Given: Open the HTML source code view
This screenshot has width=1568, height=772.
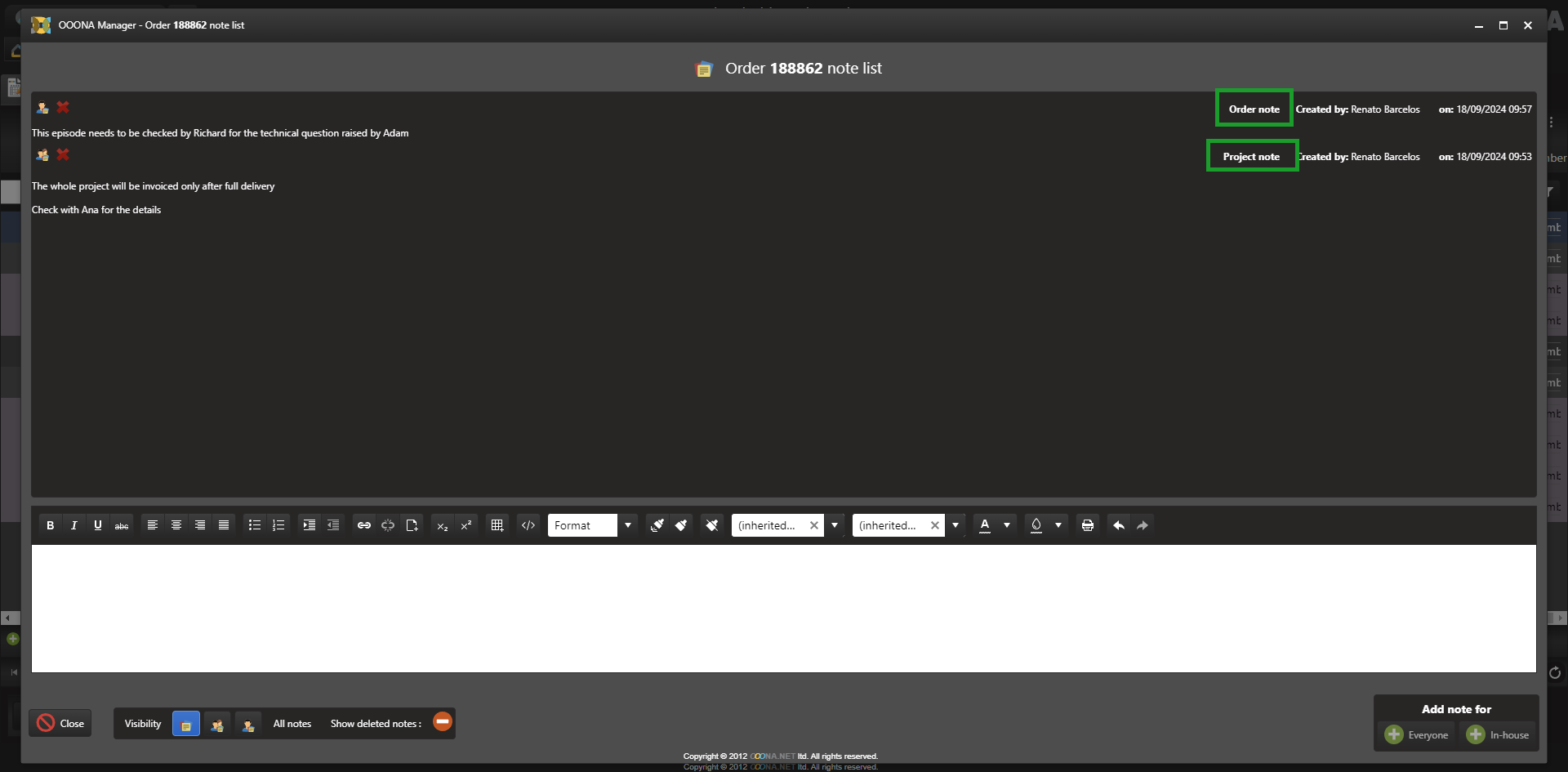Looking at the screenshot, I should coord(528,525).
